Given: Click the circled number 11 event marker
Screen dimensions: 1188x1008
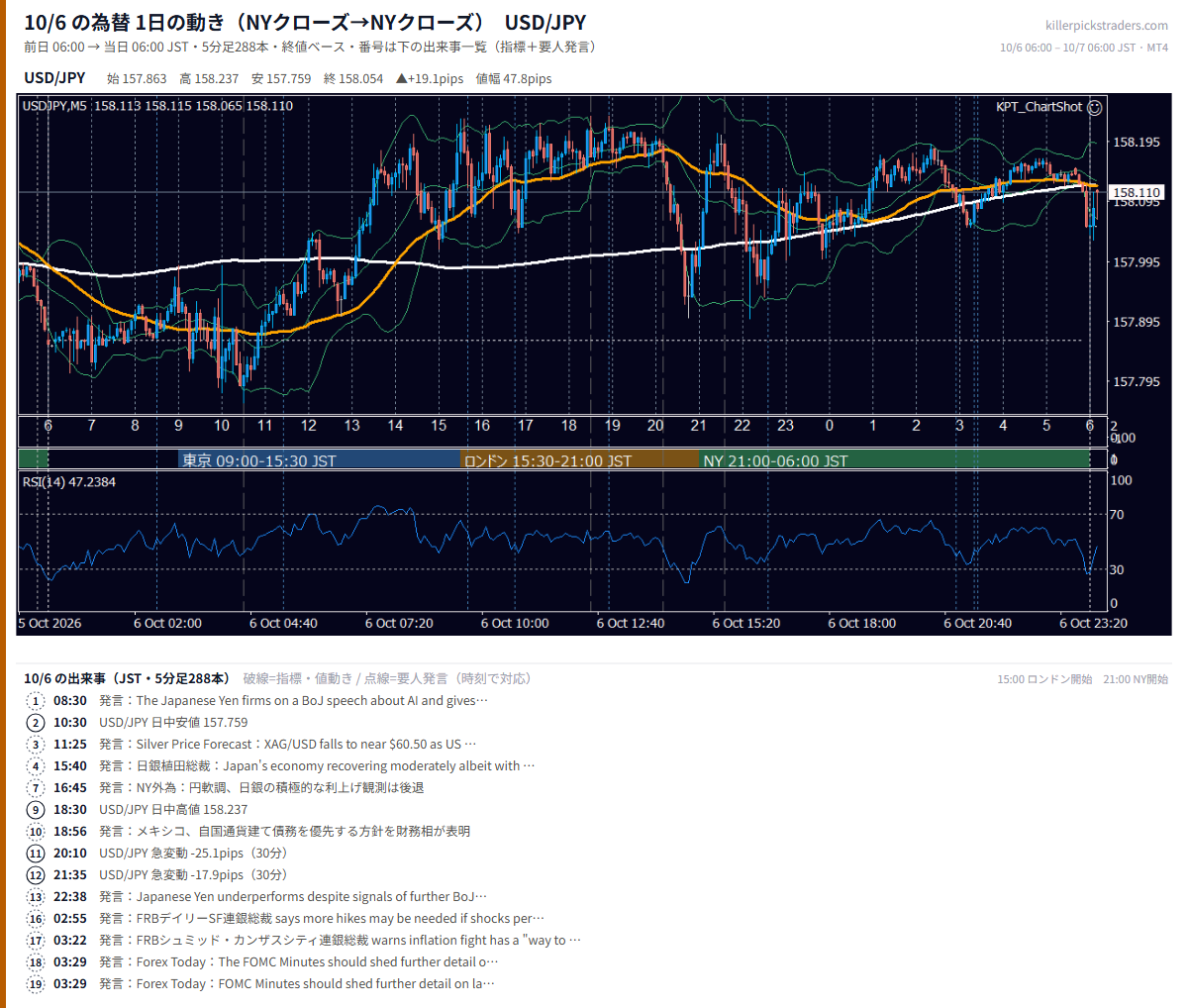Looking at the screenshot, I should point(36,854).
